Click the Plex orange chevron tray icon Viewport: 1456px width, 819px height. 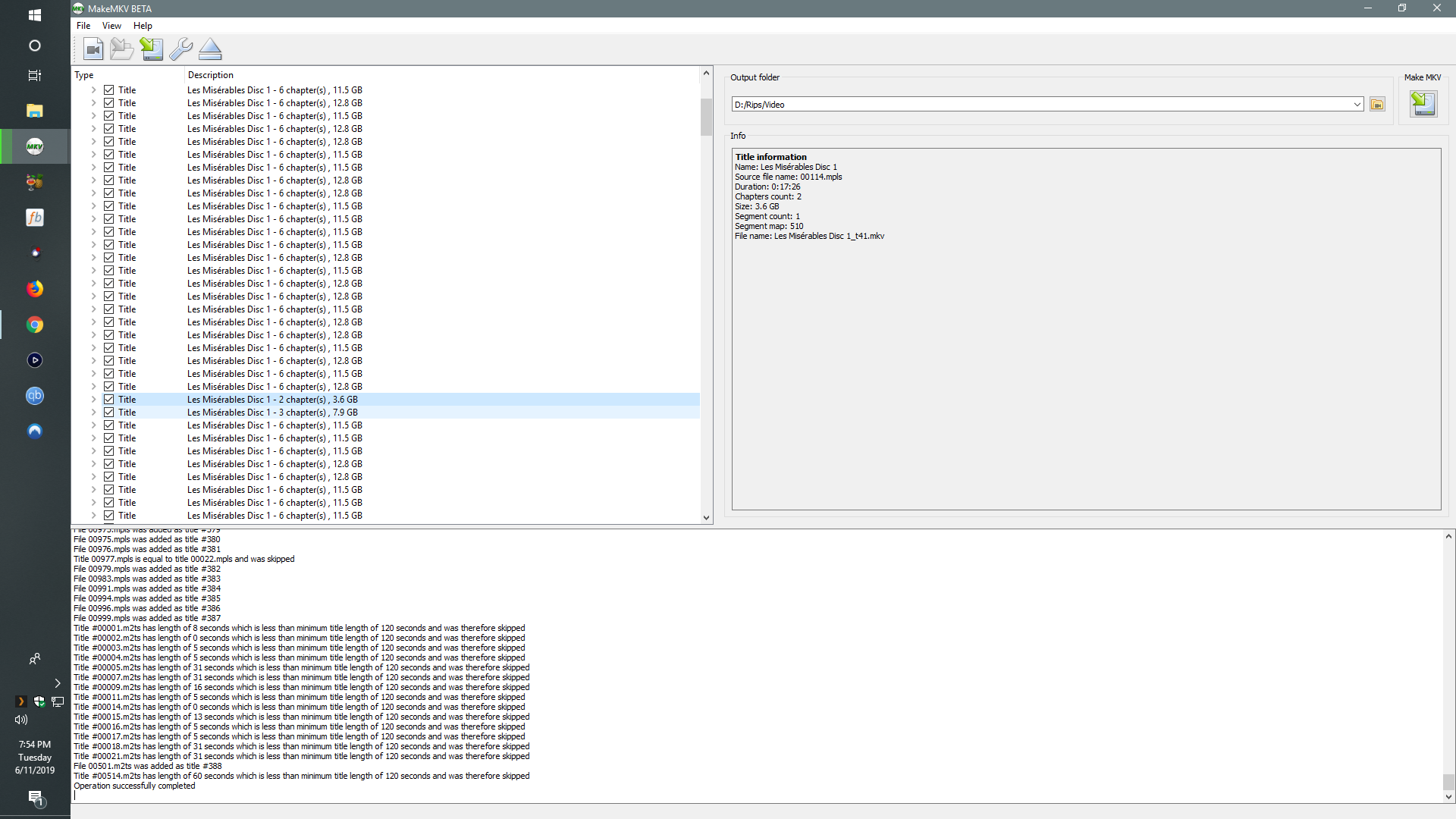(21, 701)
